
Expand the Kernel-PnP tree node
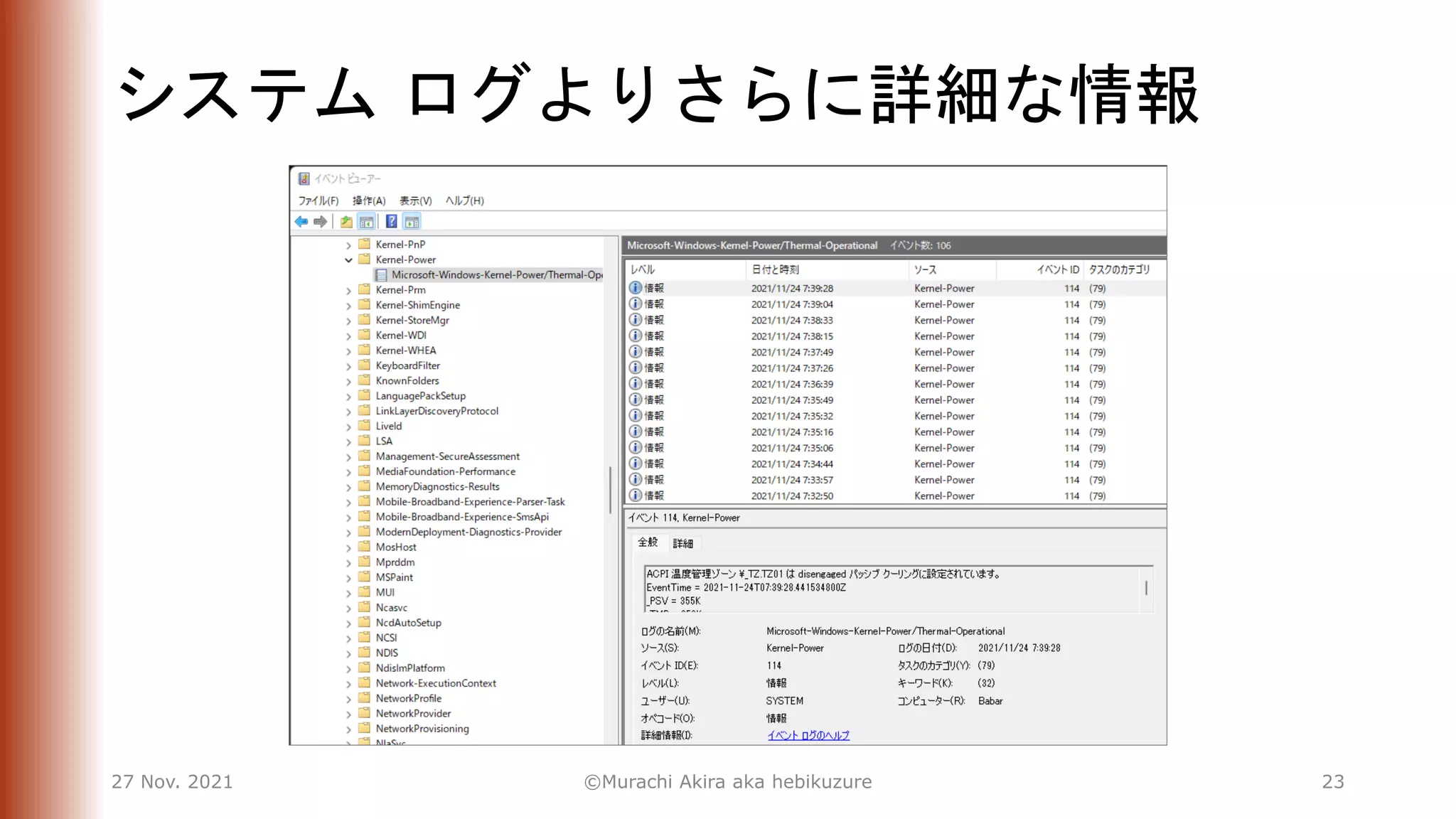coord(348,245)
